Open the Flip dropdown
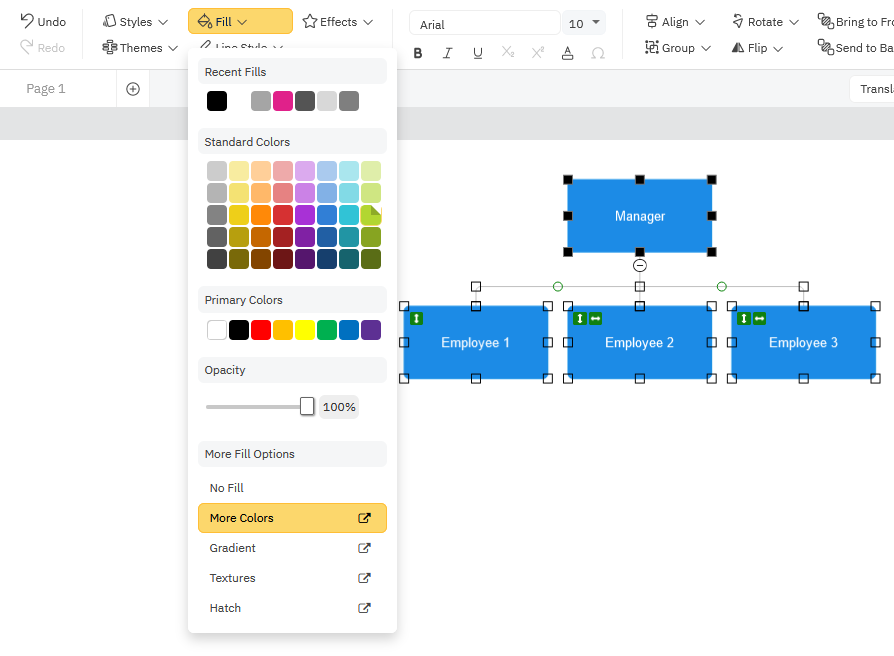 (x=757, y=47)
